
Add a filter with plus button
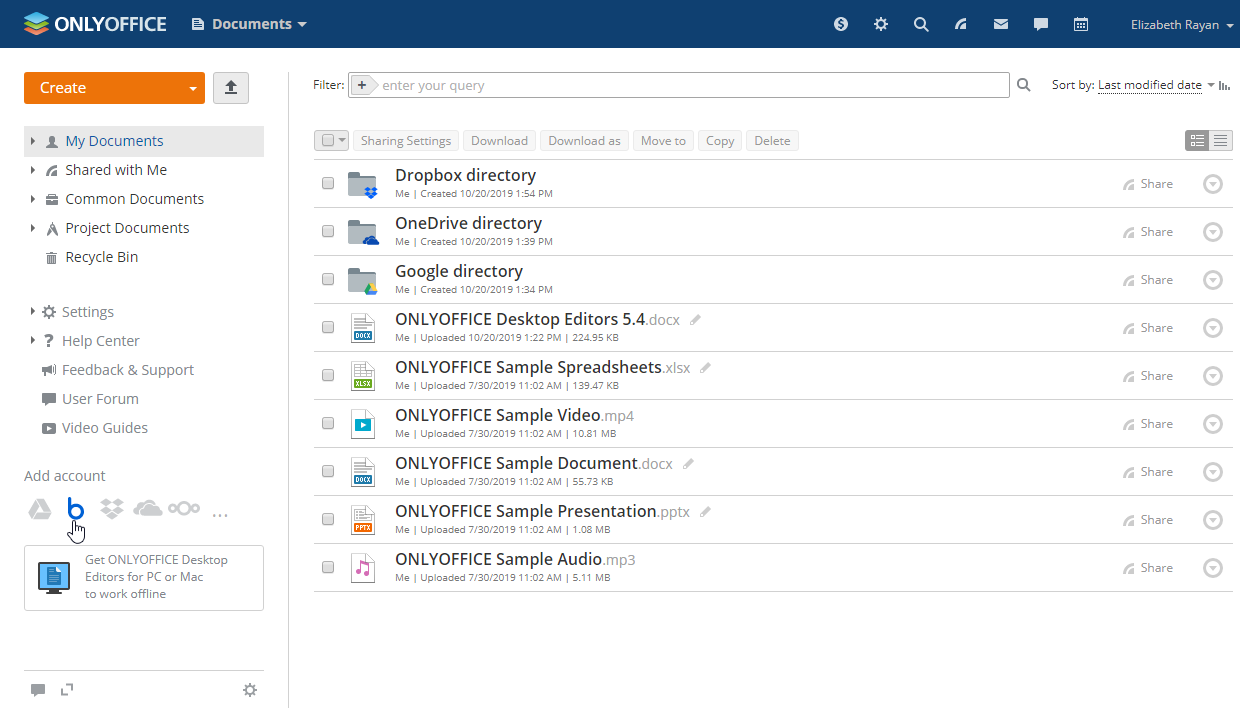tap(362, 85)
